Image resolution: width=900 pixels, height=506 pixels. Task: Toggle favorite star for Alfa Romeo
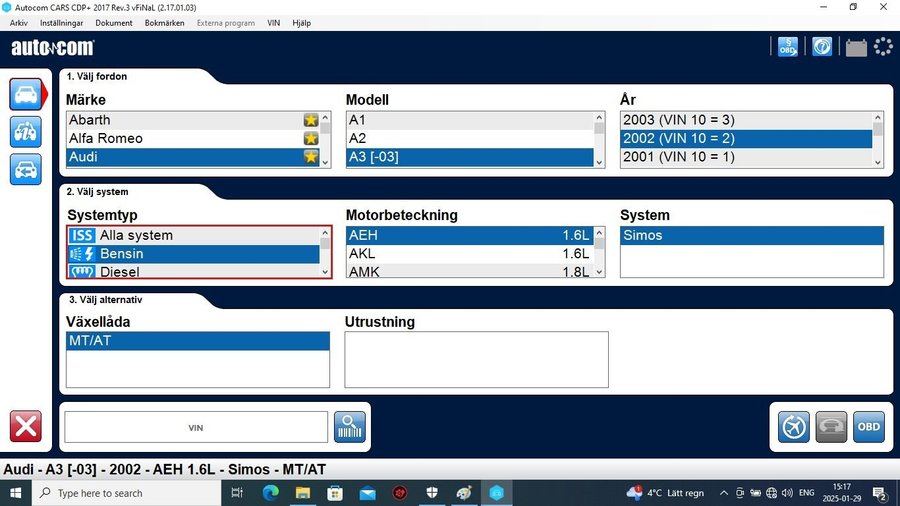(311, 138)
